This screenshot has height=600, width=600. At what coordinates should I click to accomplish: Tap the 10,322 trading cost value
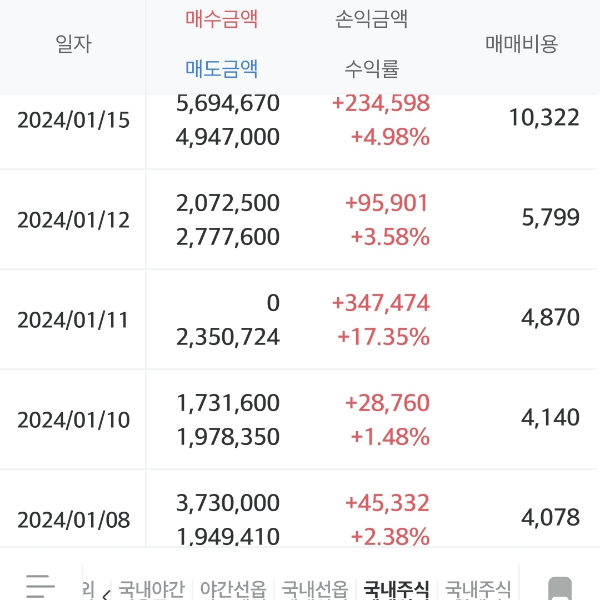pos(543,118)
